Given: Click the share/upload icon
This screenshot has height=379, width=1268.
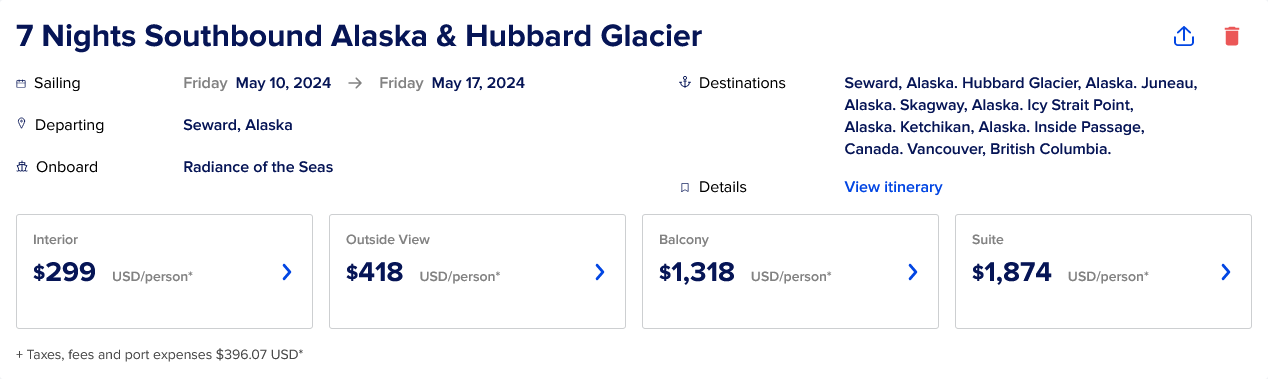Looking at the screenshot, I should point(1184,36).
